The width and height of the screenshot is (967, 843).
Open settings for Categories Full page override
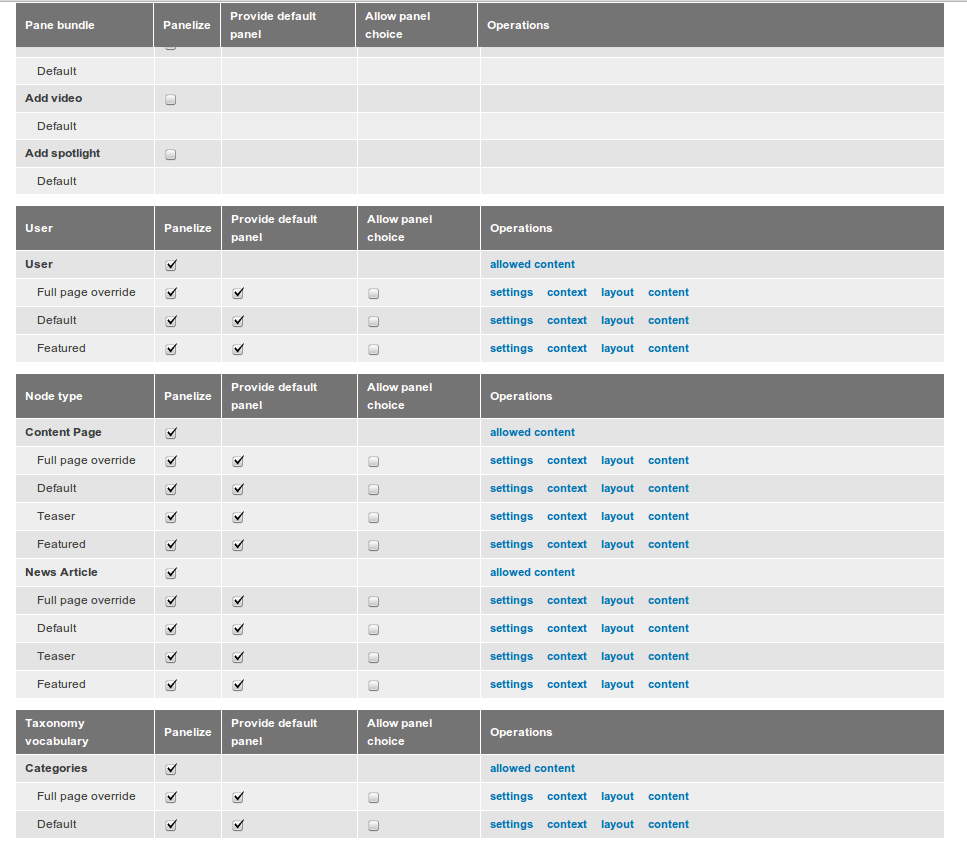[x=511, y=796]
